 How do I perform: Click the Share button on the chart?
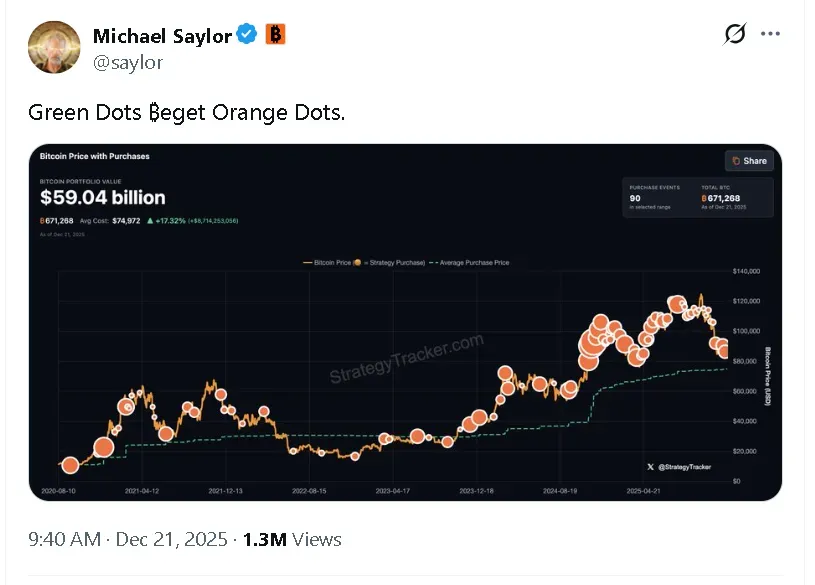point(749,160)
